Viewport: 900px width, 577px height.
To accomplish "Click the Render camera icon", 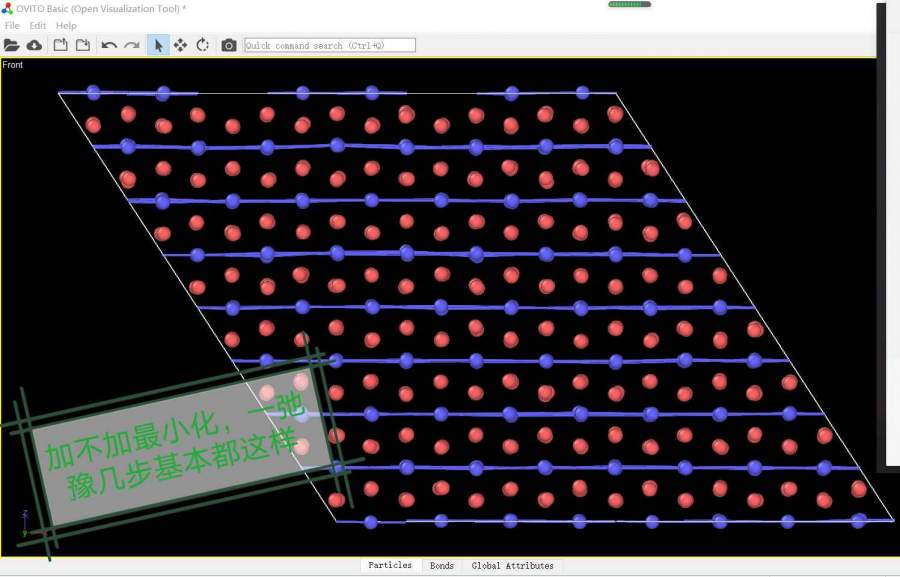I will (229, 45).
